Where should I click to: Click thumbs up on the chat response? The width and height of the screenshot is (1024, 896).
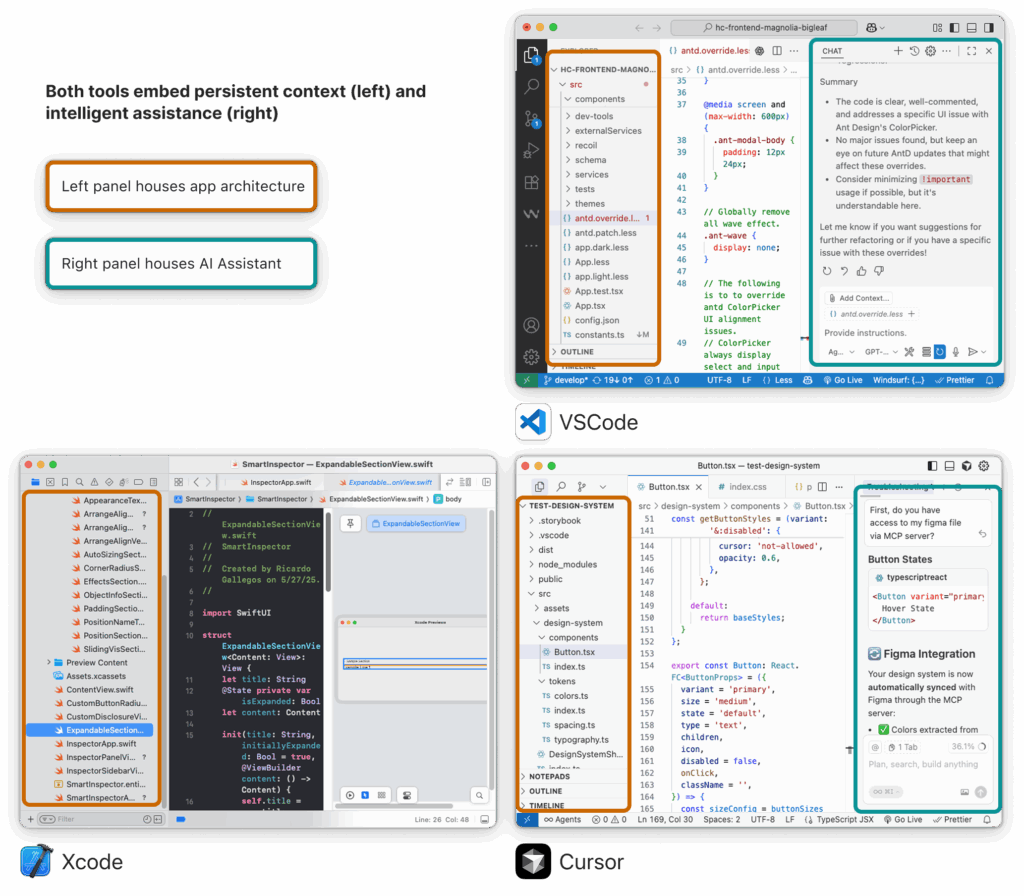tap(862, 271)
